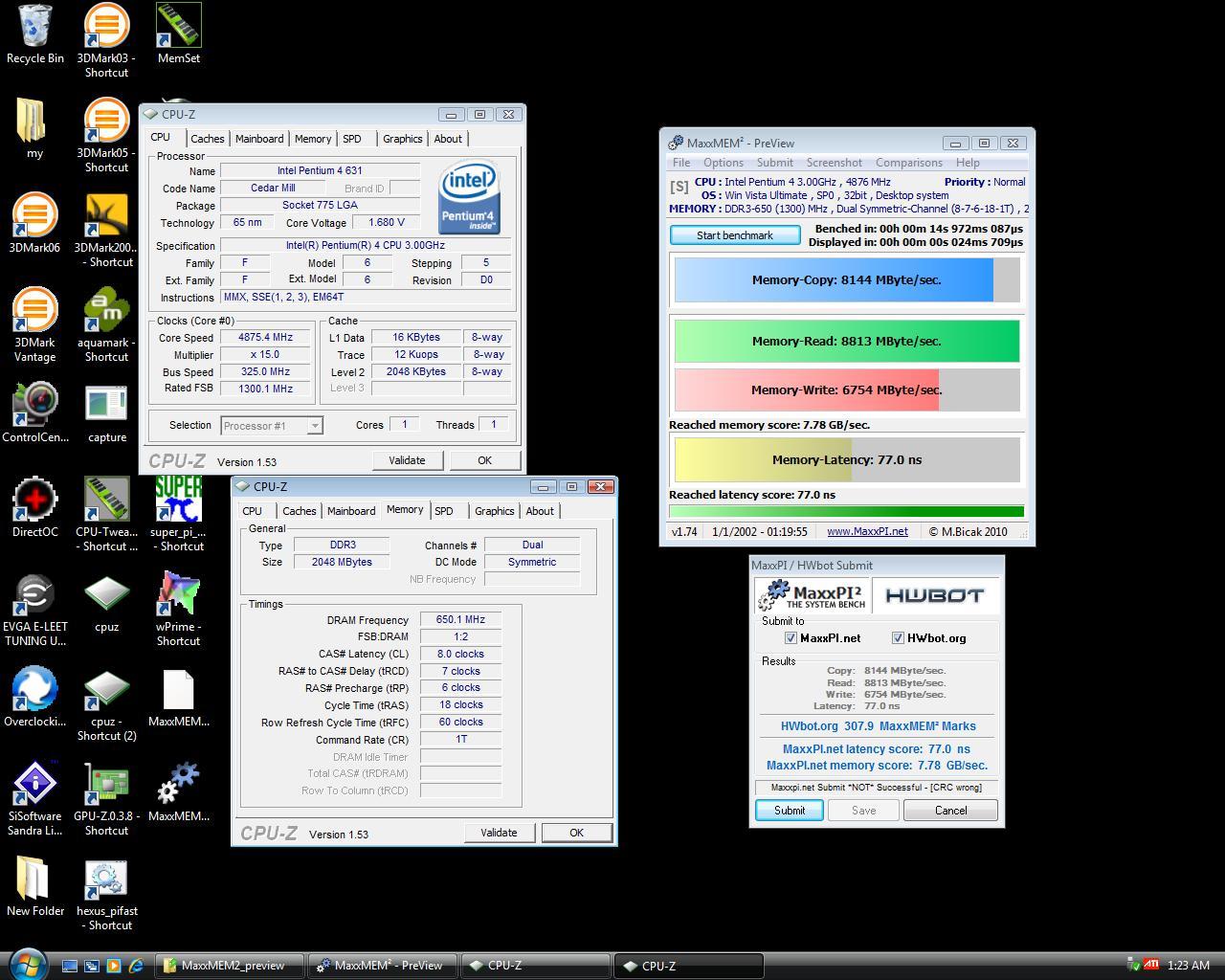Click Validate in top CPU-Z window
The image size is (1225, 980).
tap(407, 460)
